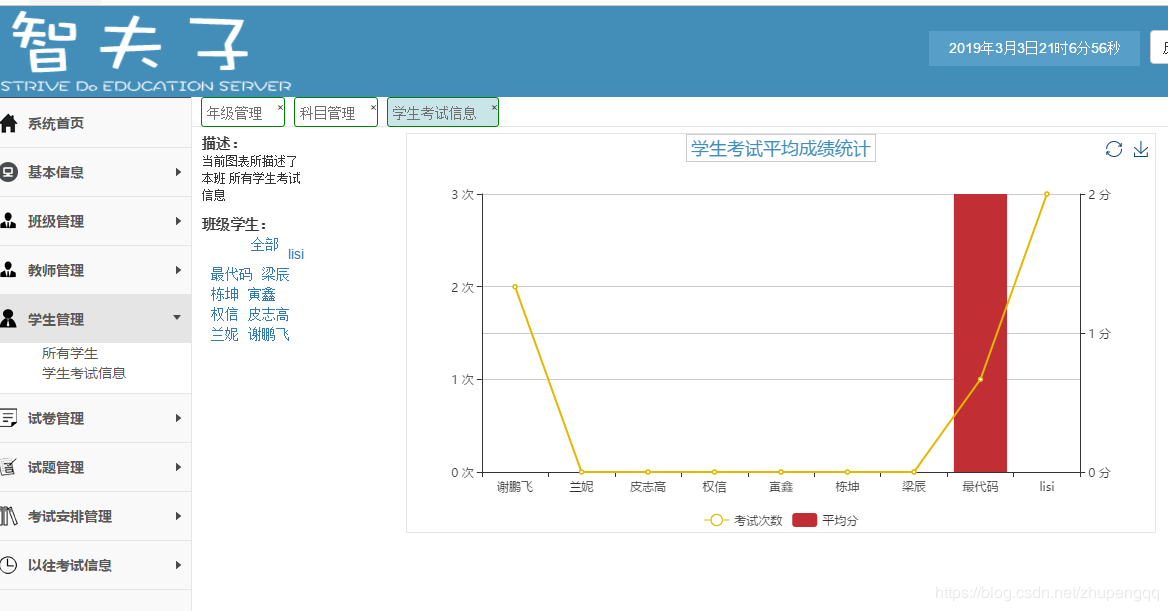Expand the 试题管理 menu arrow
This screenshot has height=611, width=1168.
178,467
